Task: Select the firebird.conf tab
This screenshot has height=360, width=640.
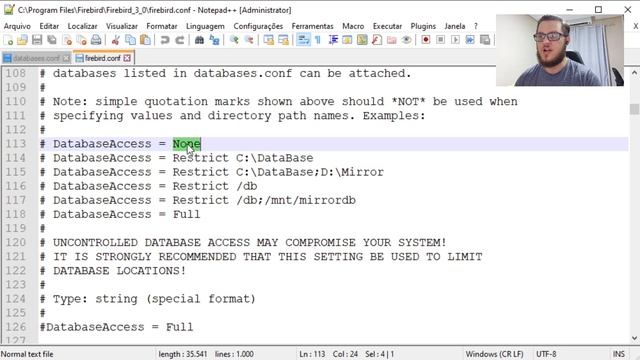Action: click(x=104, y=58)
